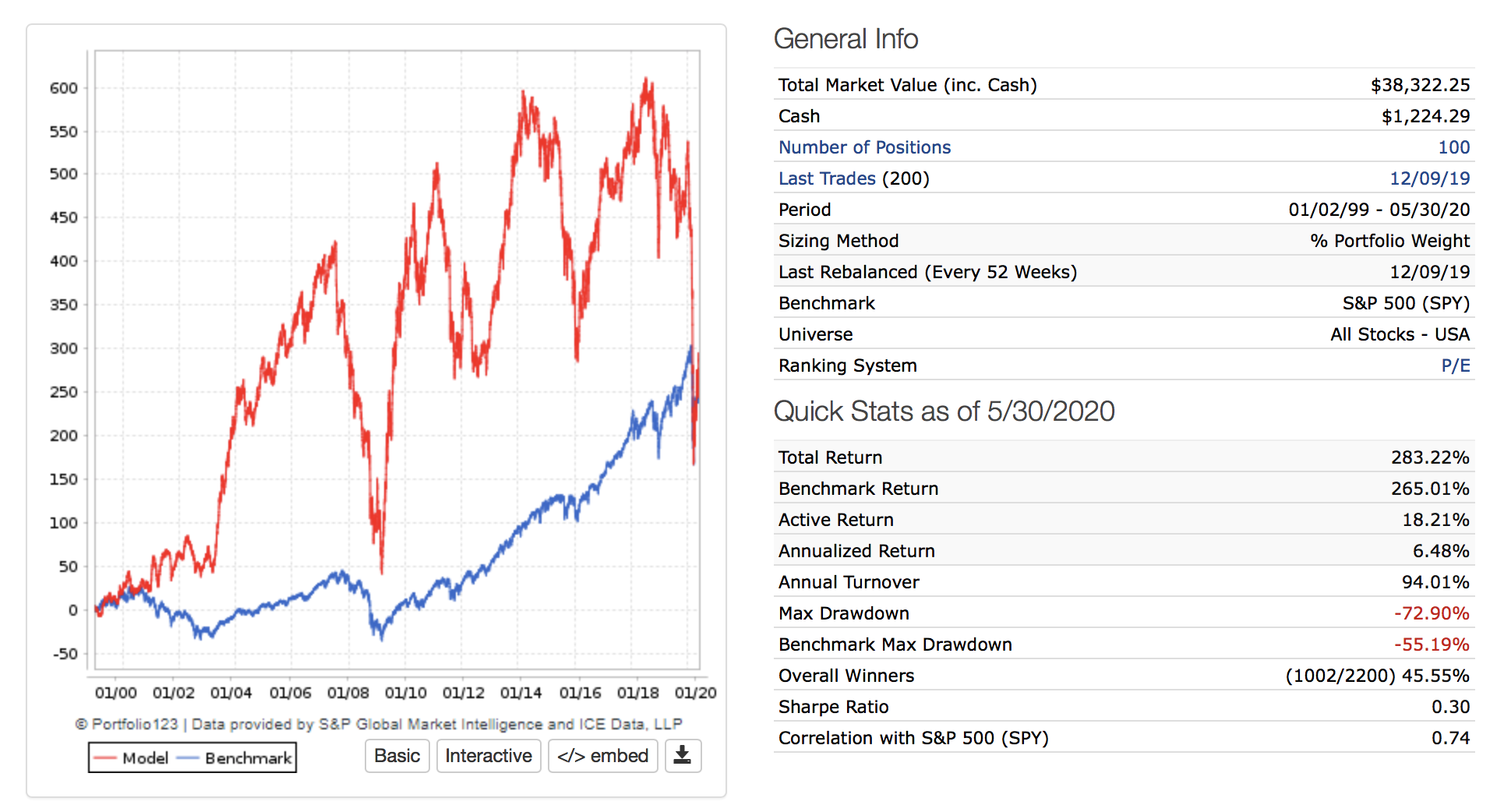Click the Max Drawdown value -72.90%
This screenshot has height=812, width=1504.
point(1431,613)
